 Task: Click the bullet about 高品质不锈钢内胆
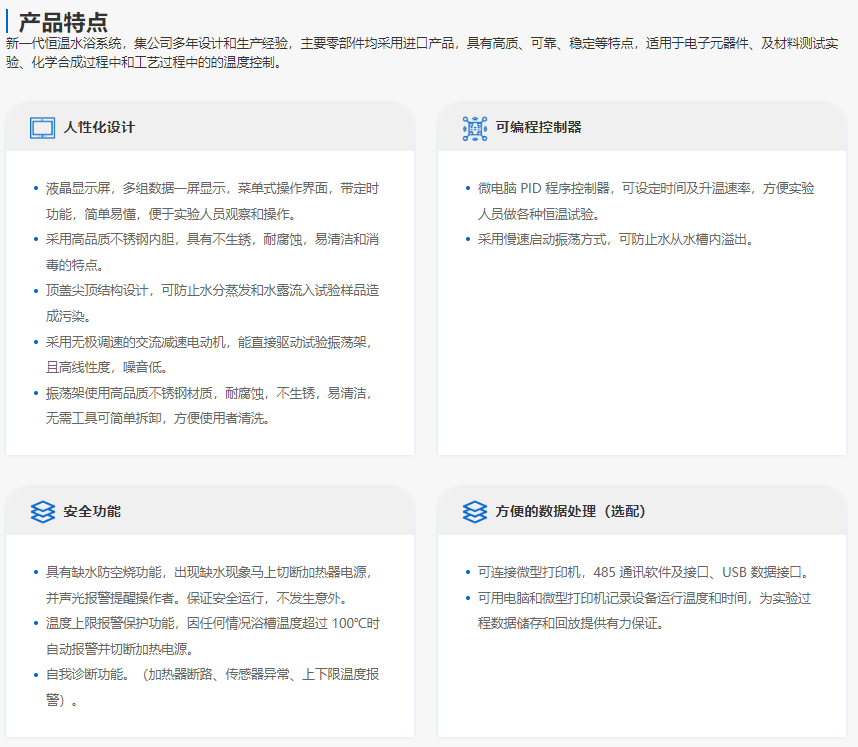pyautogui.click(x=212, y=252)
